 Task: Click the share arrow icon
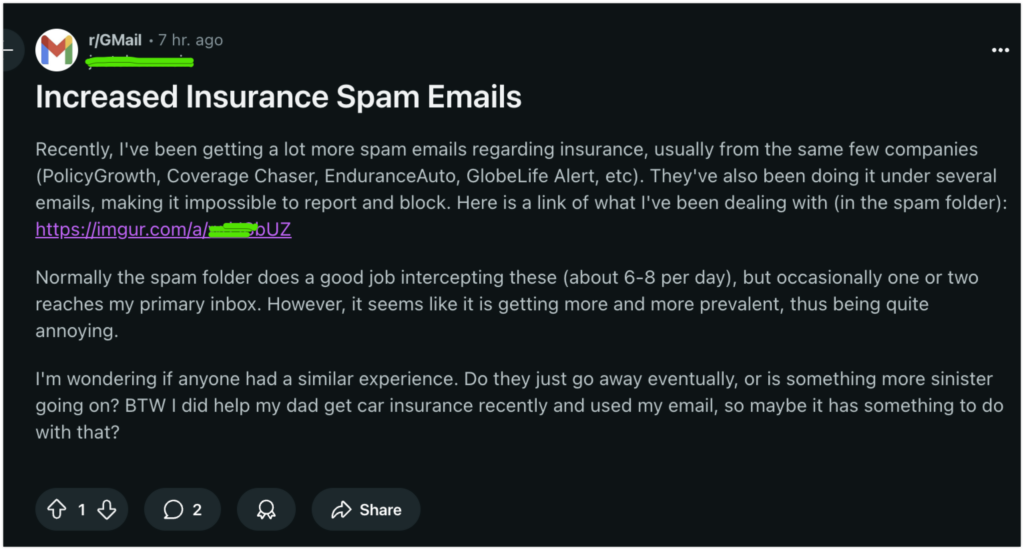coord(341,510)
